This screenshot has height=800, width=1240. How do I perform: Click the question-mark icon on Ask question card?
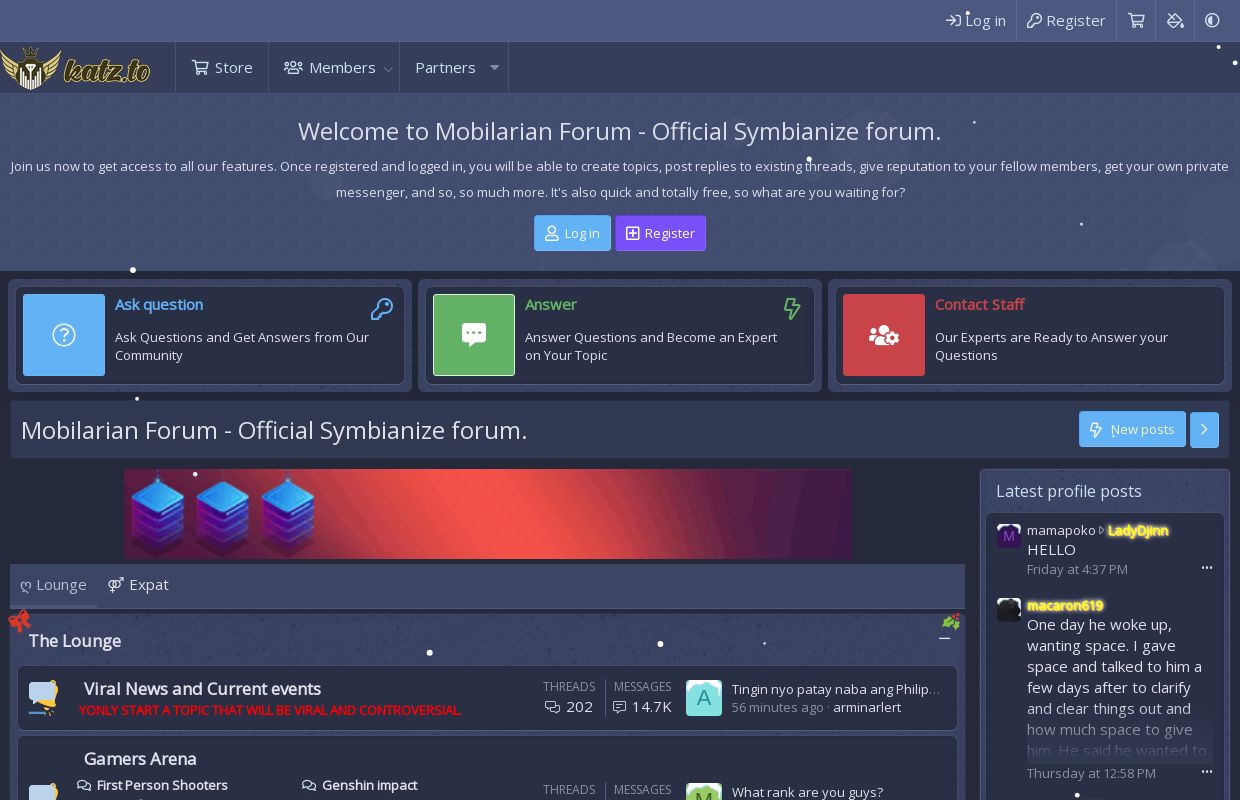[x=64, y=335]
